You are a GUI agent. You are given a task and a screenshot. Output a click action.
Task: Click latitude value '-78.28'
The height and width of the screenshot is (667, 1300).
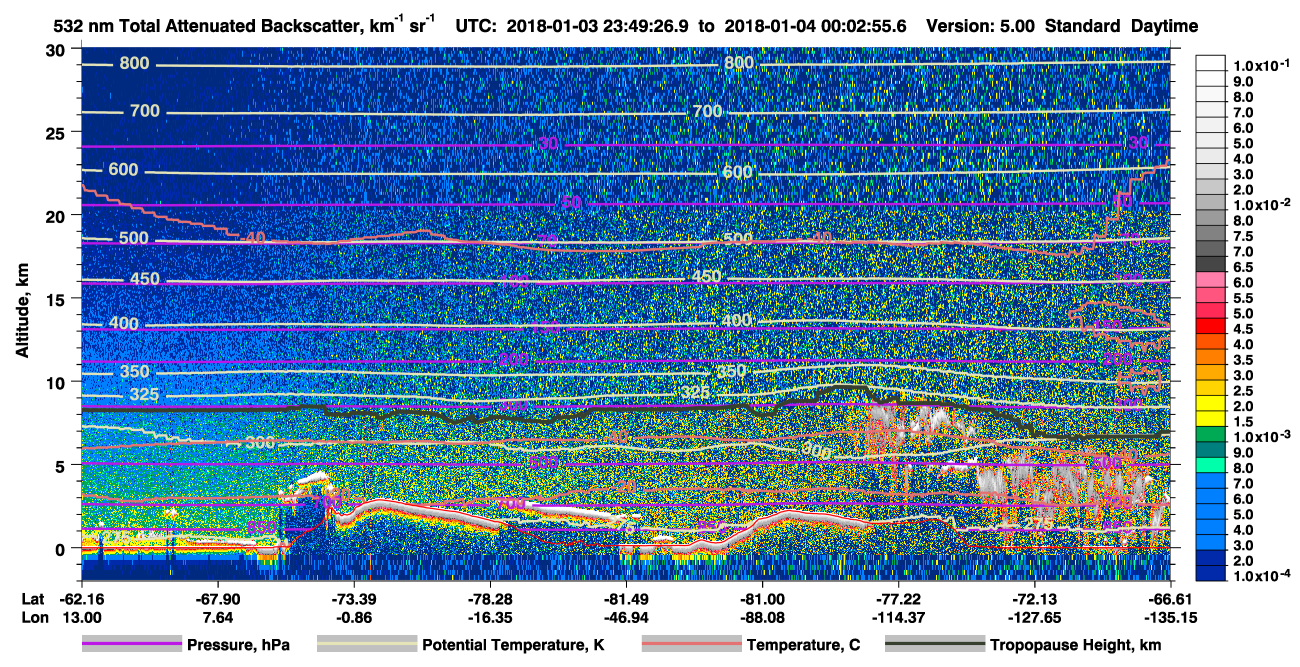pos(490,598)
